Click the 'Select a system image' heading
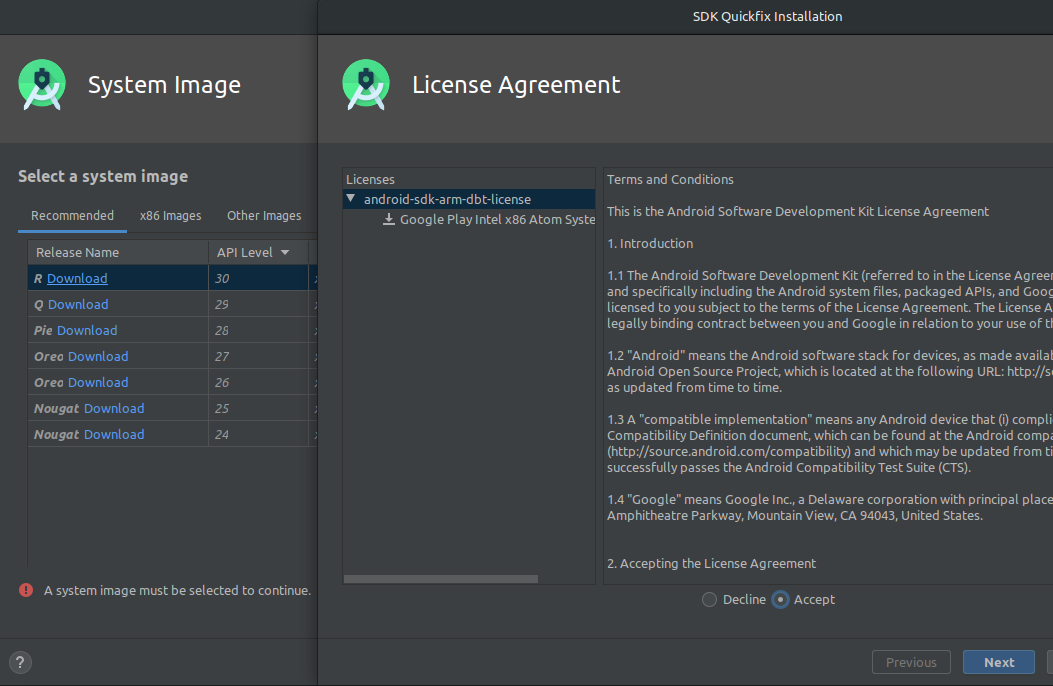 (x=103, y=177)
